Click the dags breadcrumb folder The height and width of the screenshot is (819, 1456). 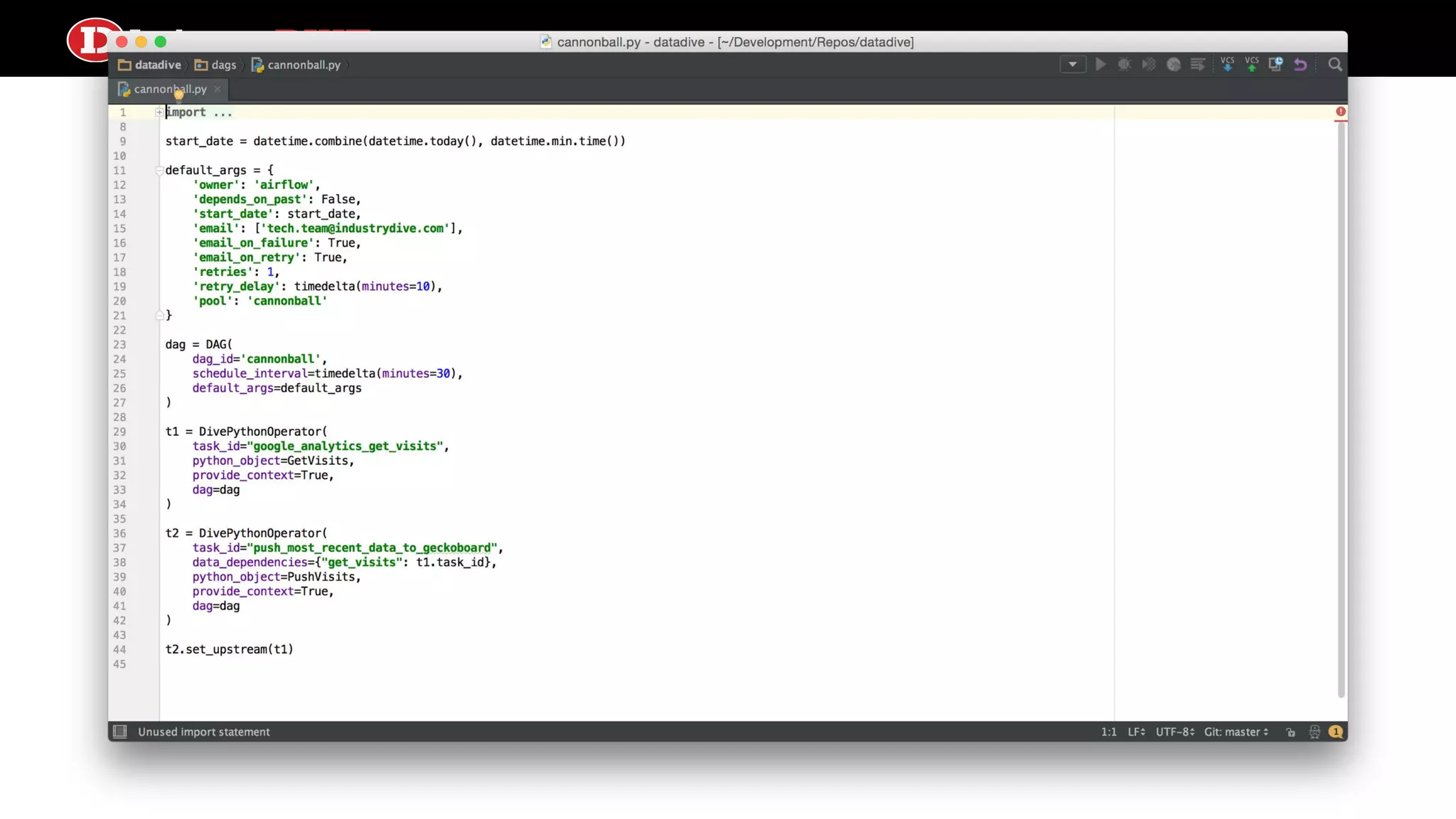pyautogui.click(x=215, y=65)
